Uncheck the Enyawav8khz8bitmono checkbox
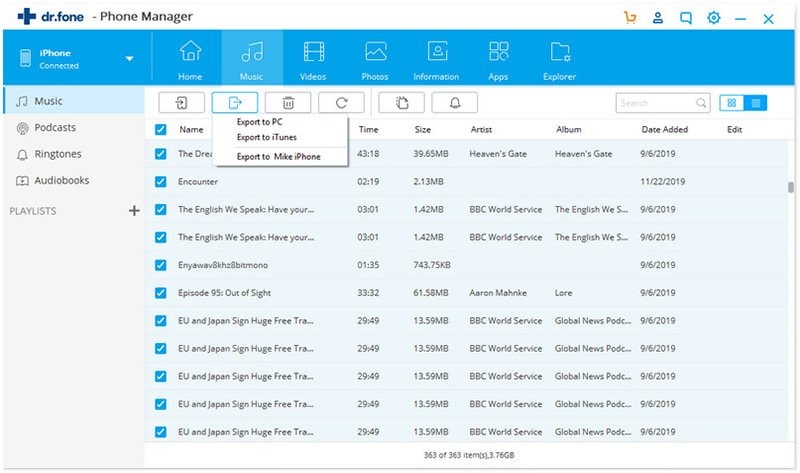This screenshot has height=473, width=800. (x=161, y=265)
